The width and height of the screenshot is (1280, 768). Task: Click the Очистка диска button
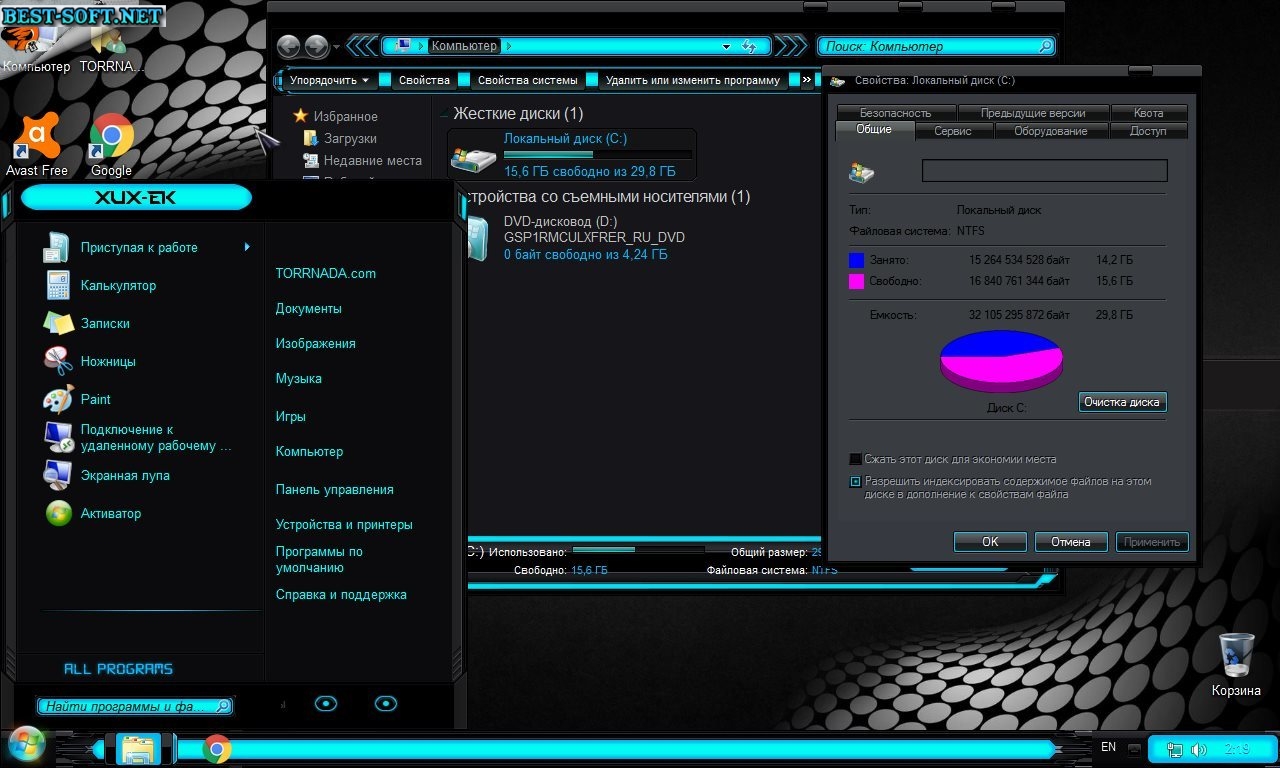click(x=1122, y=402)
